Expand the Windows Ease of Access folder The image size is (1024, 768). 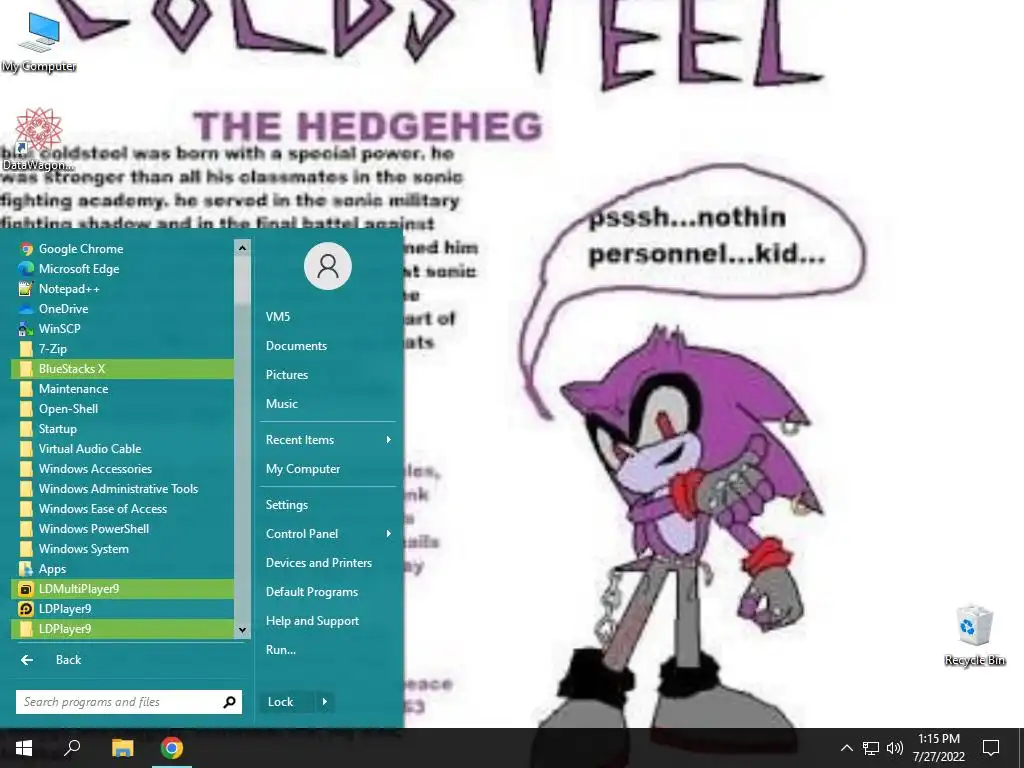(122, 509)
